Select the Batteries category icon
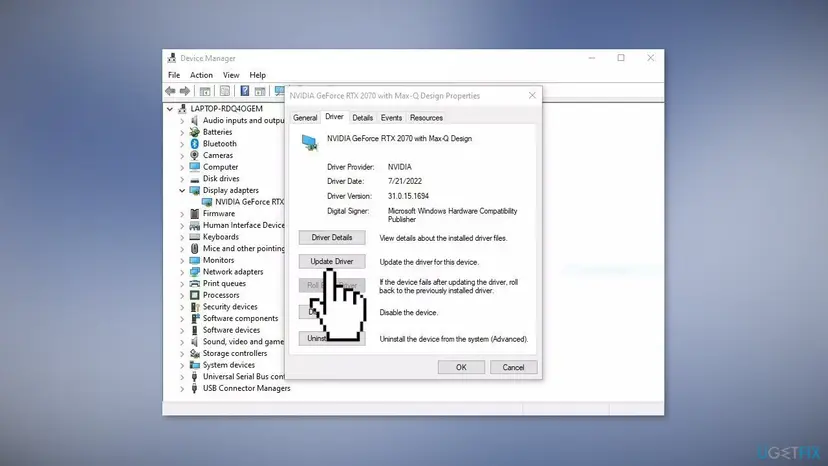Viewport: 828px width, 466px height. tap(194, 132)
